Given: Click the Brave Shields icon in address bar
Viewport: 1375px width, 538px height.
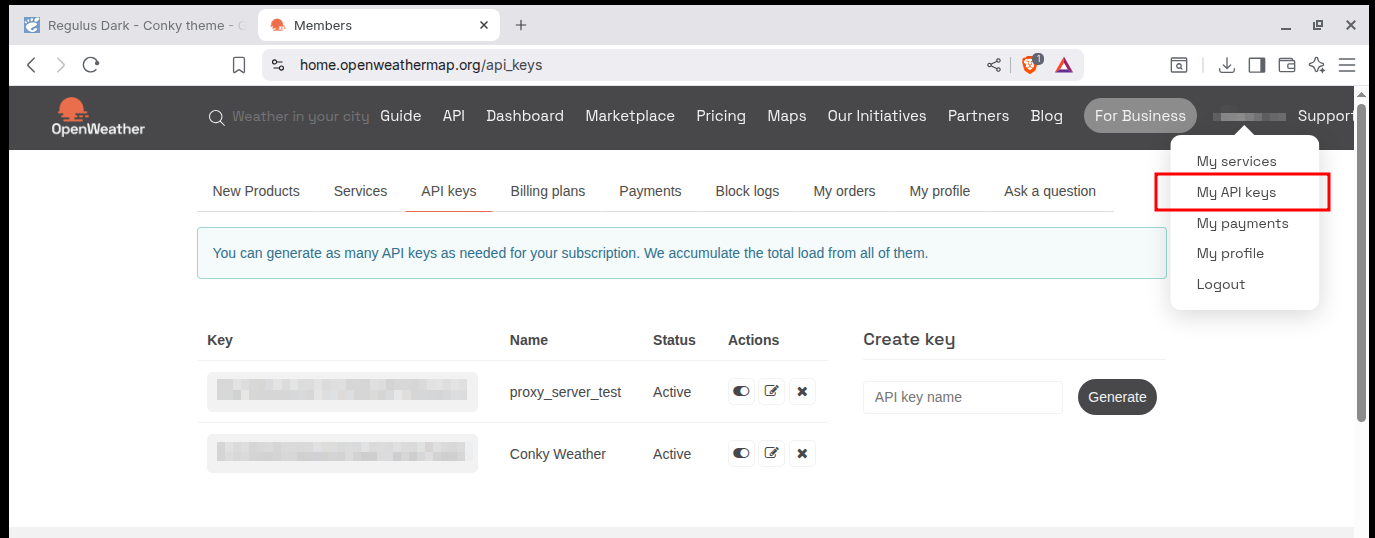Looking at the screenshot, I should point(1030,65).
